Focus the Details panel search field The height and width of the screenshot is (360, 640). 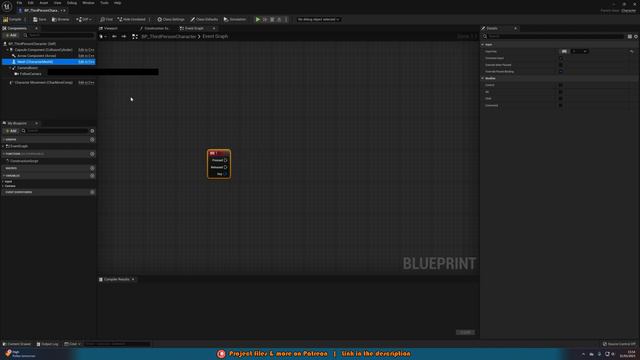[554, 36]
